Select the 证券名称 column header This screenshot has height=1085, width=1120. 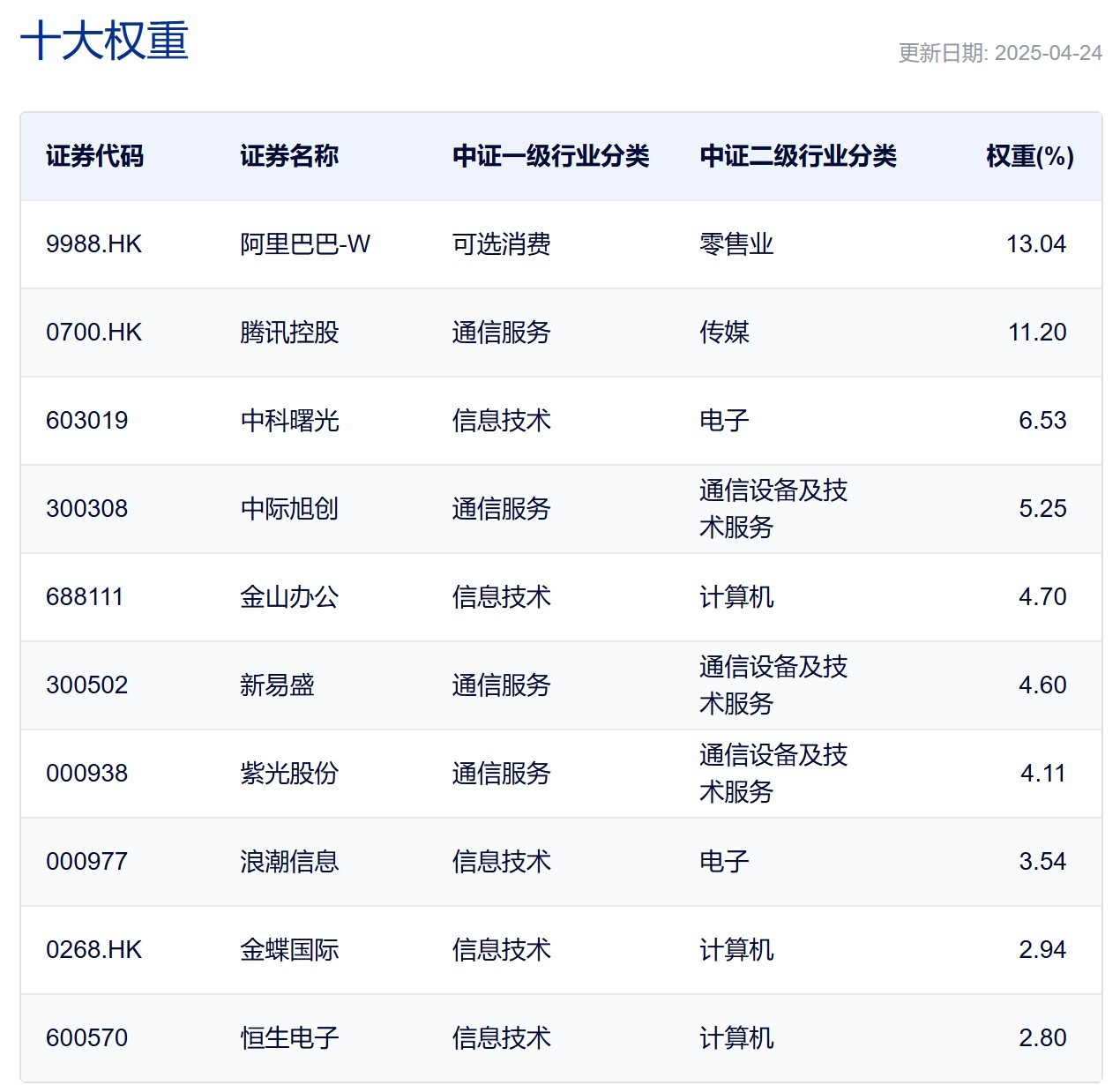(x=289, y=156)
